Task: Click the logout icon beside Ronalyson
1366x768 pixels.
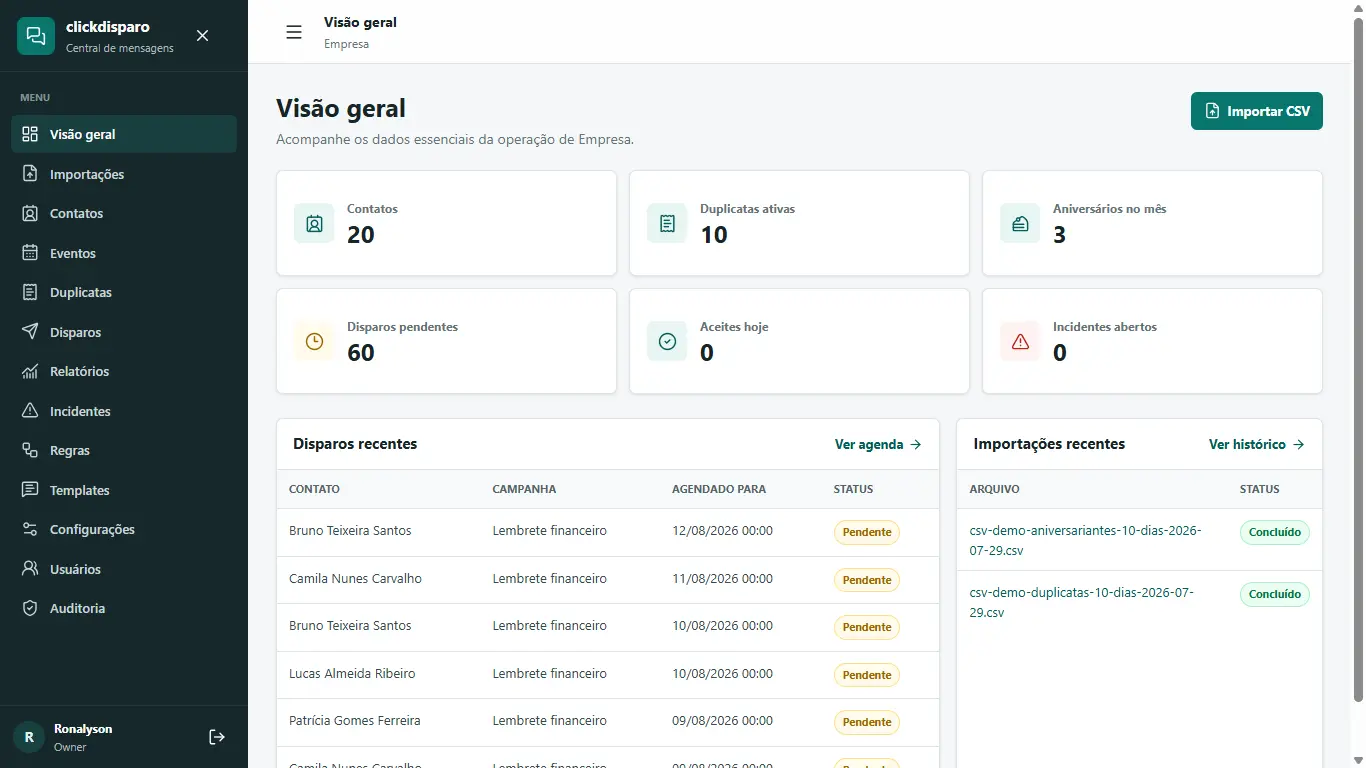Action: [x=217, y=737]
